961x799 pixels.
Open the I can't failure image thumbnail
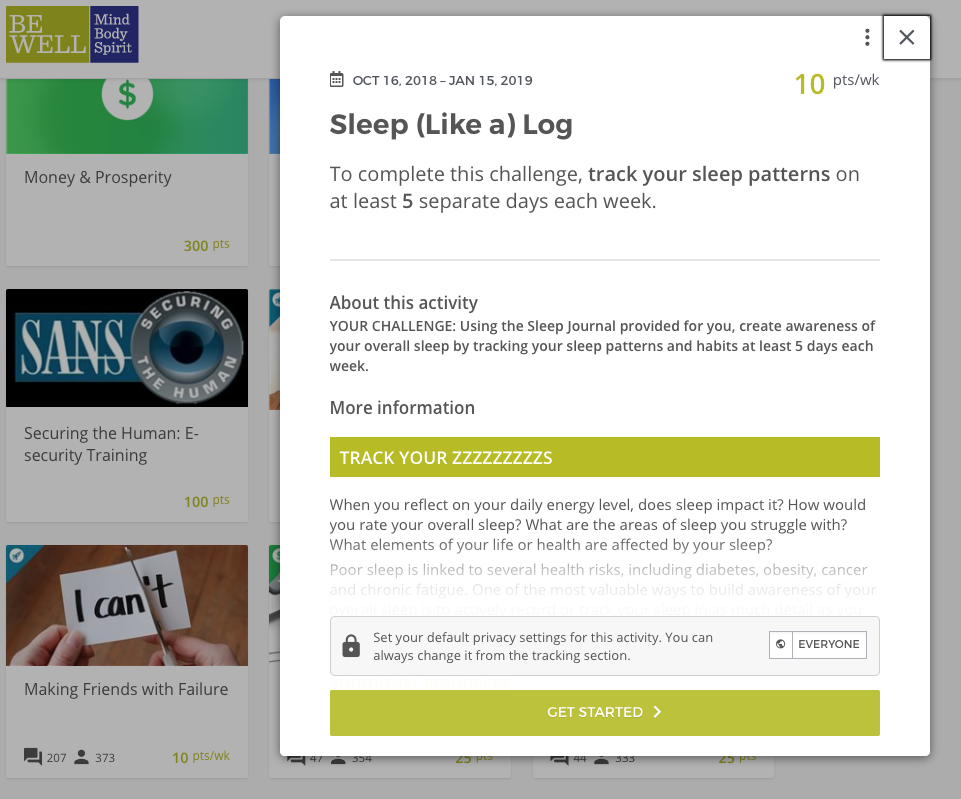click(127, 605)
